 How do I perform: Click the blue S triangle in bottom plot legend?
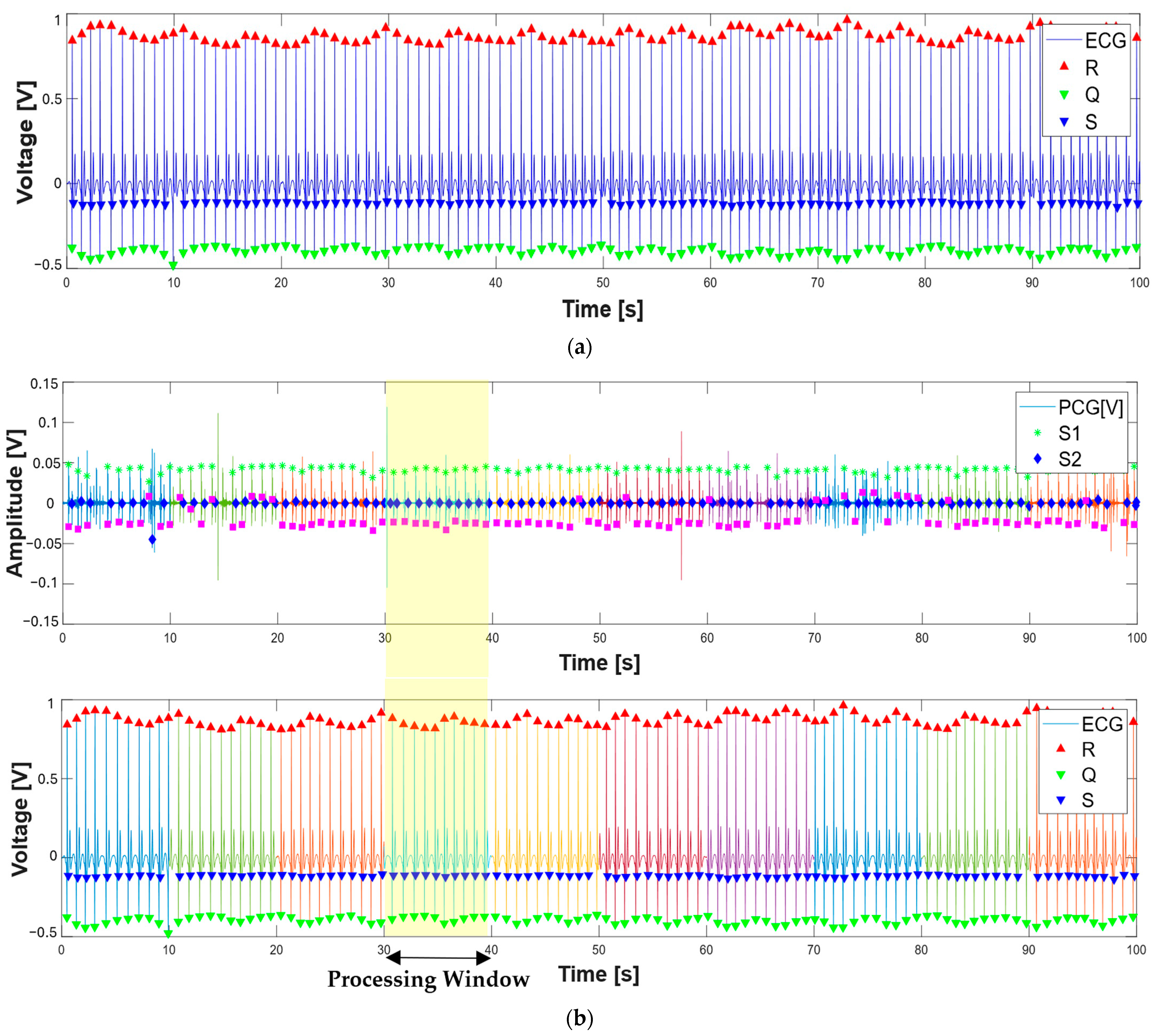point(1060,800)
